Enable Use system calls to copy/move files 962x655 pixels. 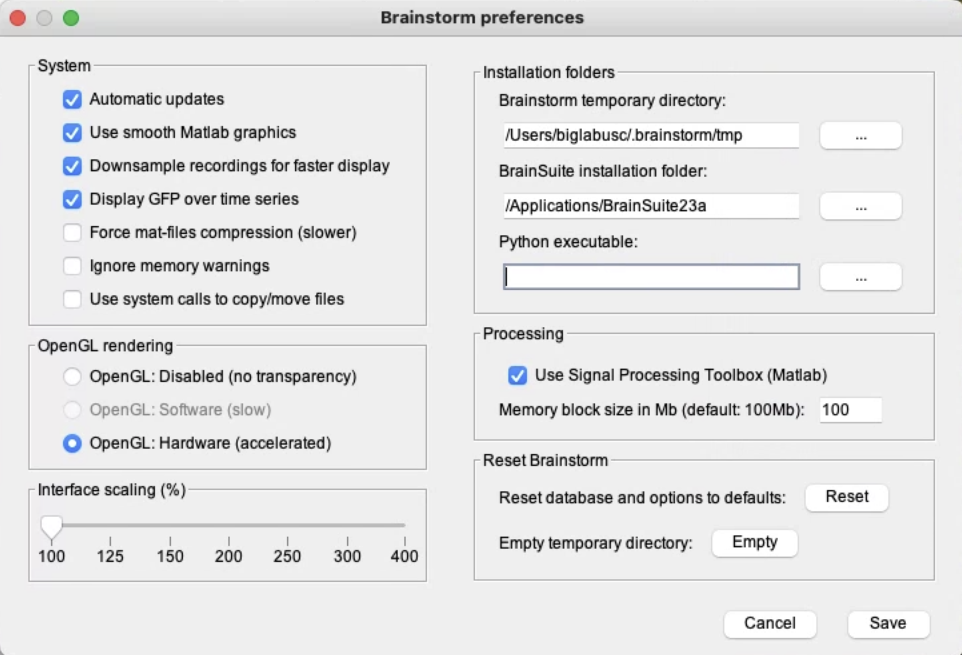(x=72, y=299)
